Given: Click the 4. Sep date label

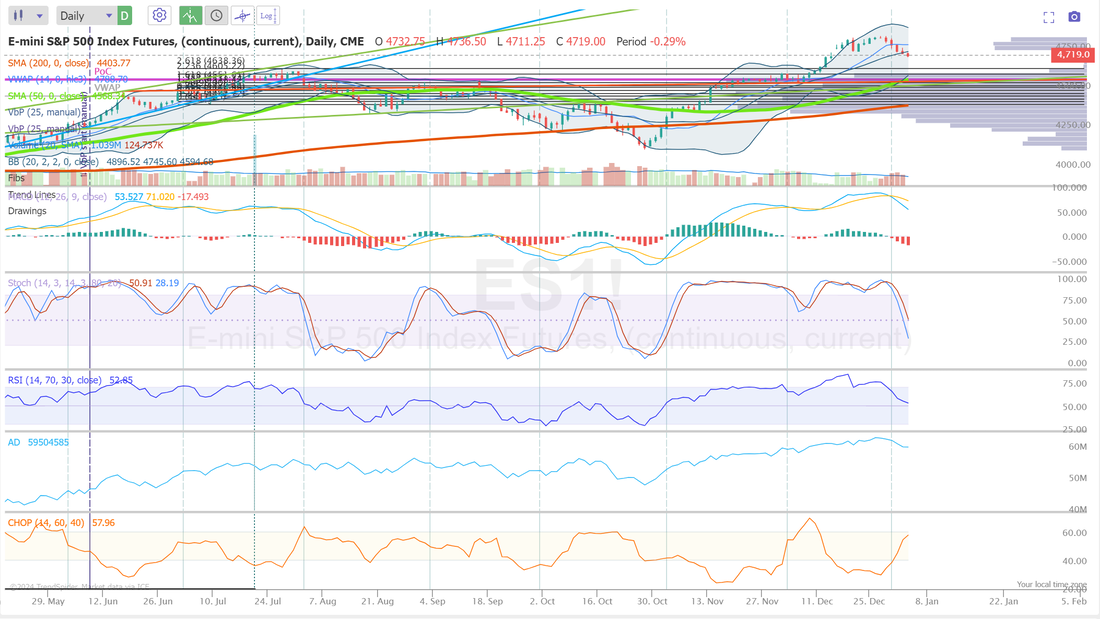Looking at the screenshot, I should click(432, 601).
